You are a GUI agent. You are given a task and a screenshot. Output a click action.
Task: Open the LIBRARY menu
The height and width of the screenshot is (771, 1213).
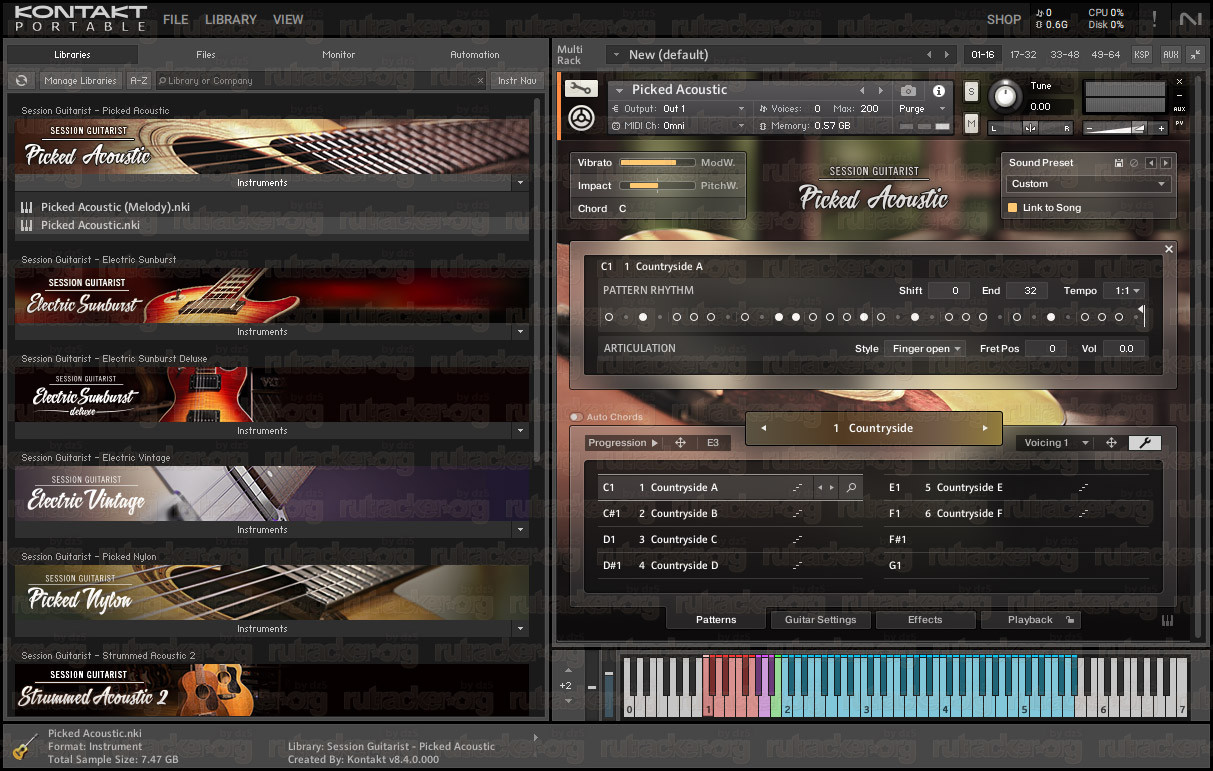pyautogui.click(x=231, y=19)
